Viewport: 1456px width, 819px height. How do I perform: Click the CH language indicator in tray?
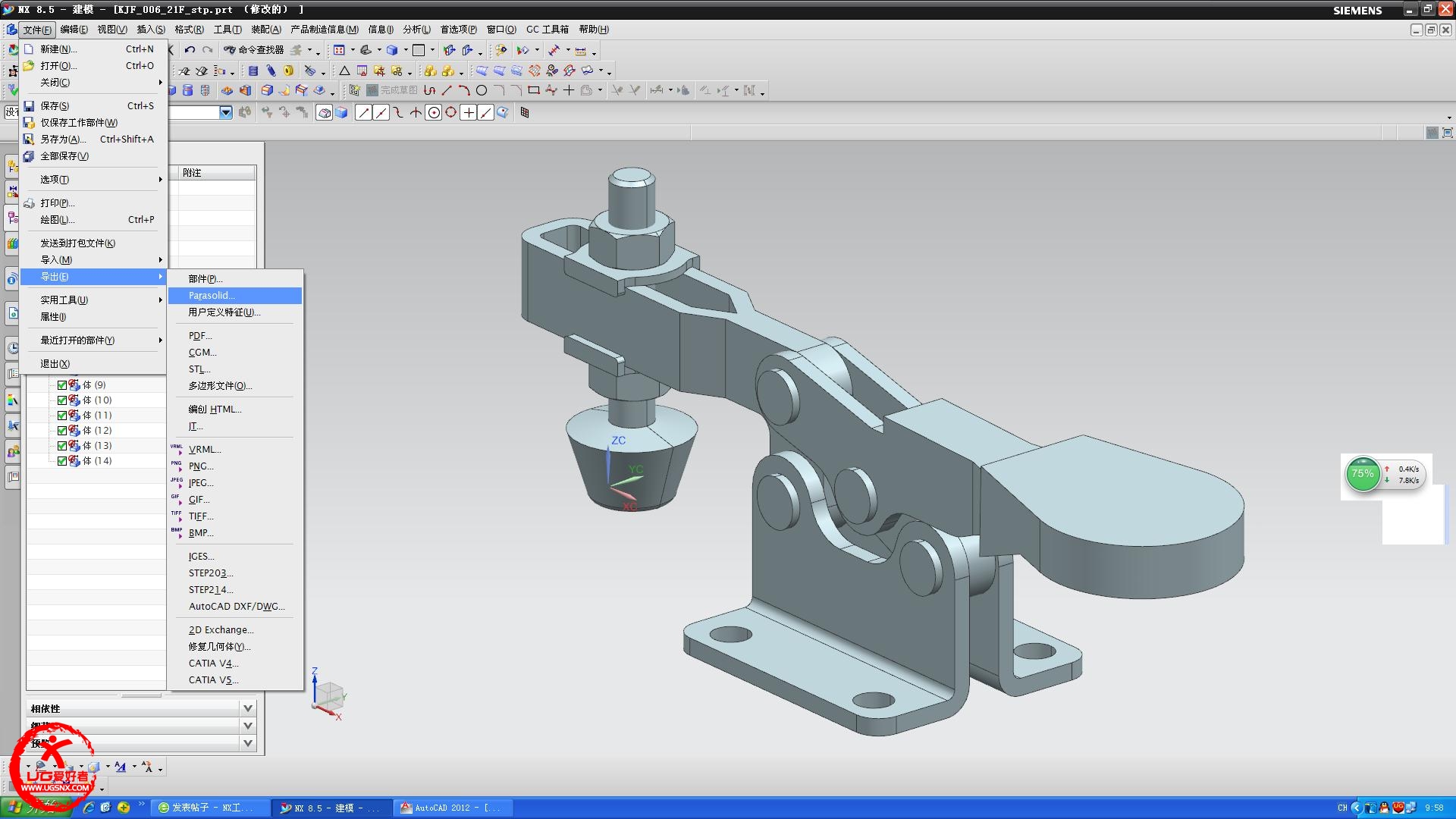pyautogui.click(x=1342, y=808)
